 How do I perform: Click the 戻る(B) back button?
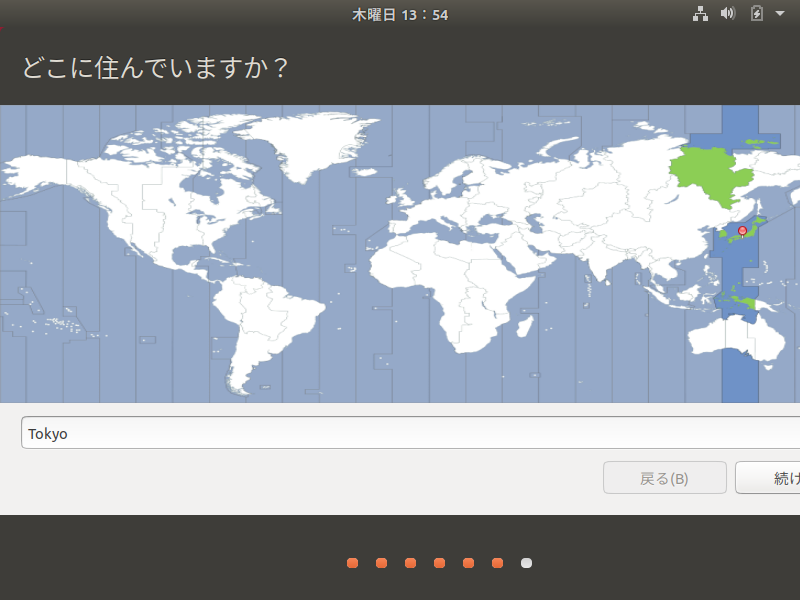click(665, 478)
